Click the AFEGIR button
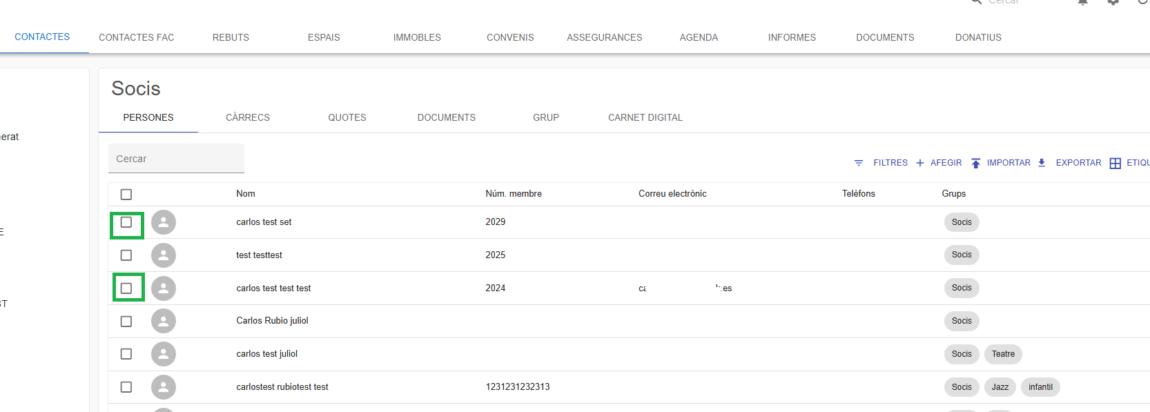Screen dimensions: 1150x412 939,163
